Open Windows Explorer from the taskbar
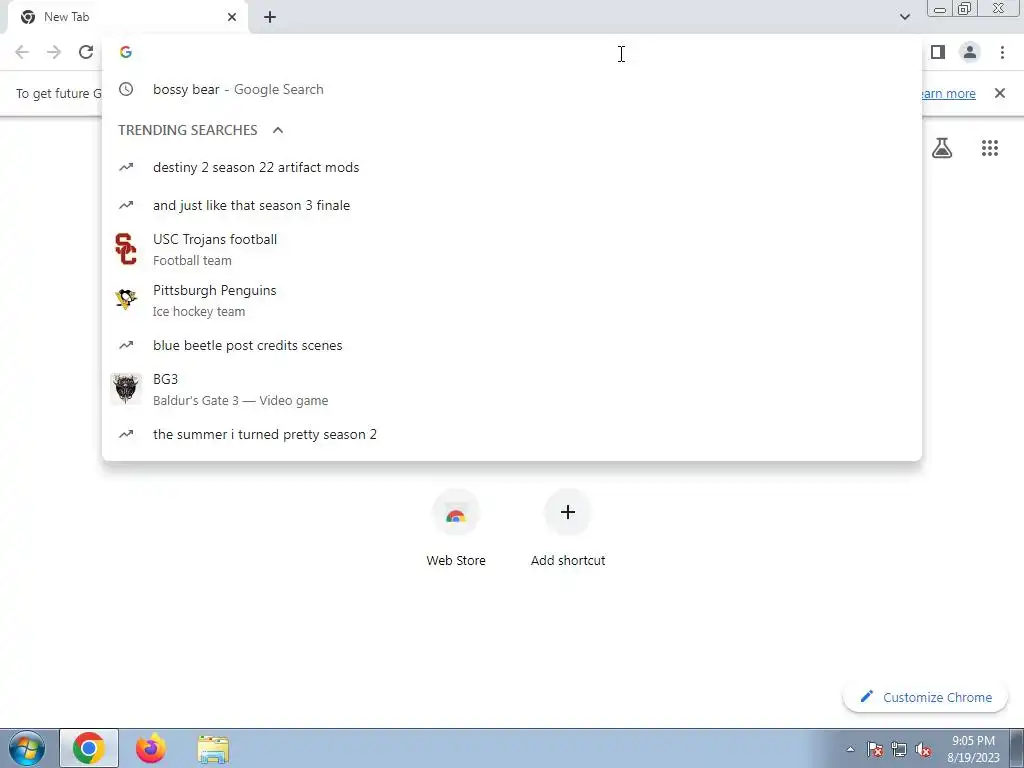1024x768 pixels. pos(213,748)
